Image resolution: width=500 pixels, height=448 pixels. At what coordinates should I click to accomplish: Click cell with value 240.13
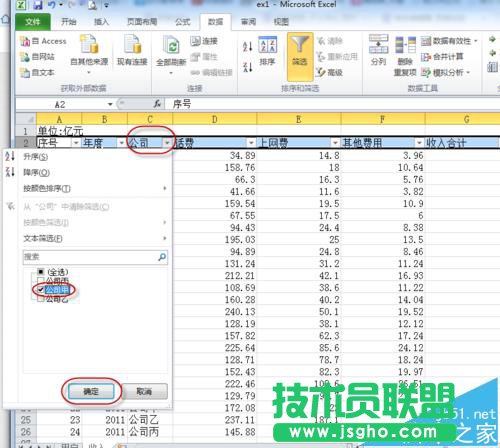pyautogui.click(x=215, y=311)
